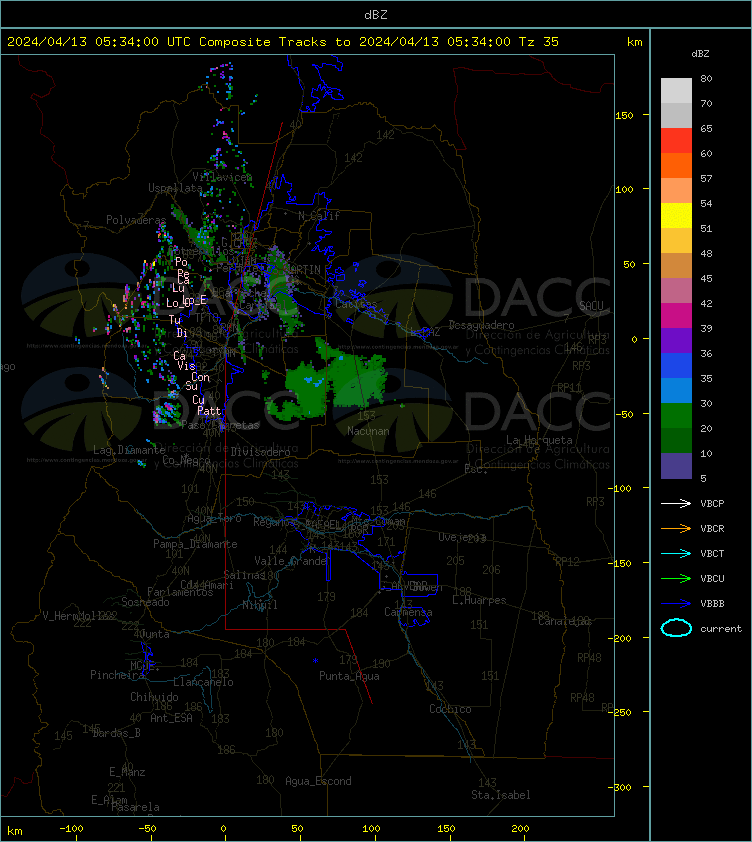Click the VBBB legend label
The image size is (752, 842).
click(x=712, y=604)
